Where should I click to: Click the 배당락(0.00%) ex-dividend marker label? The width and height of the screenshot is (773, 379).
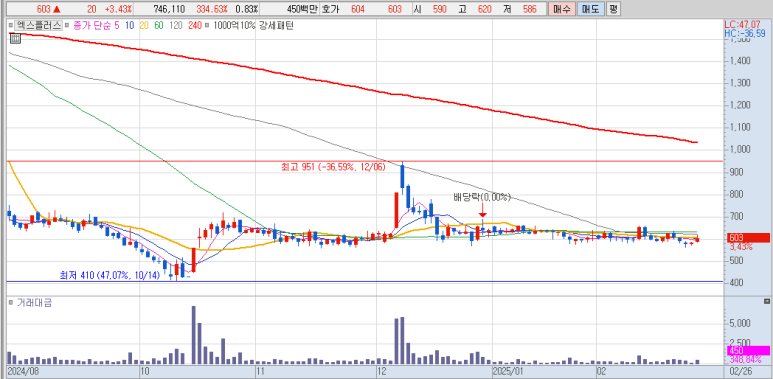point(483,198)
